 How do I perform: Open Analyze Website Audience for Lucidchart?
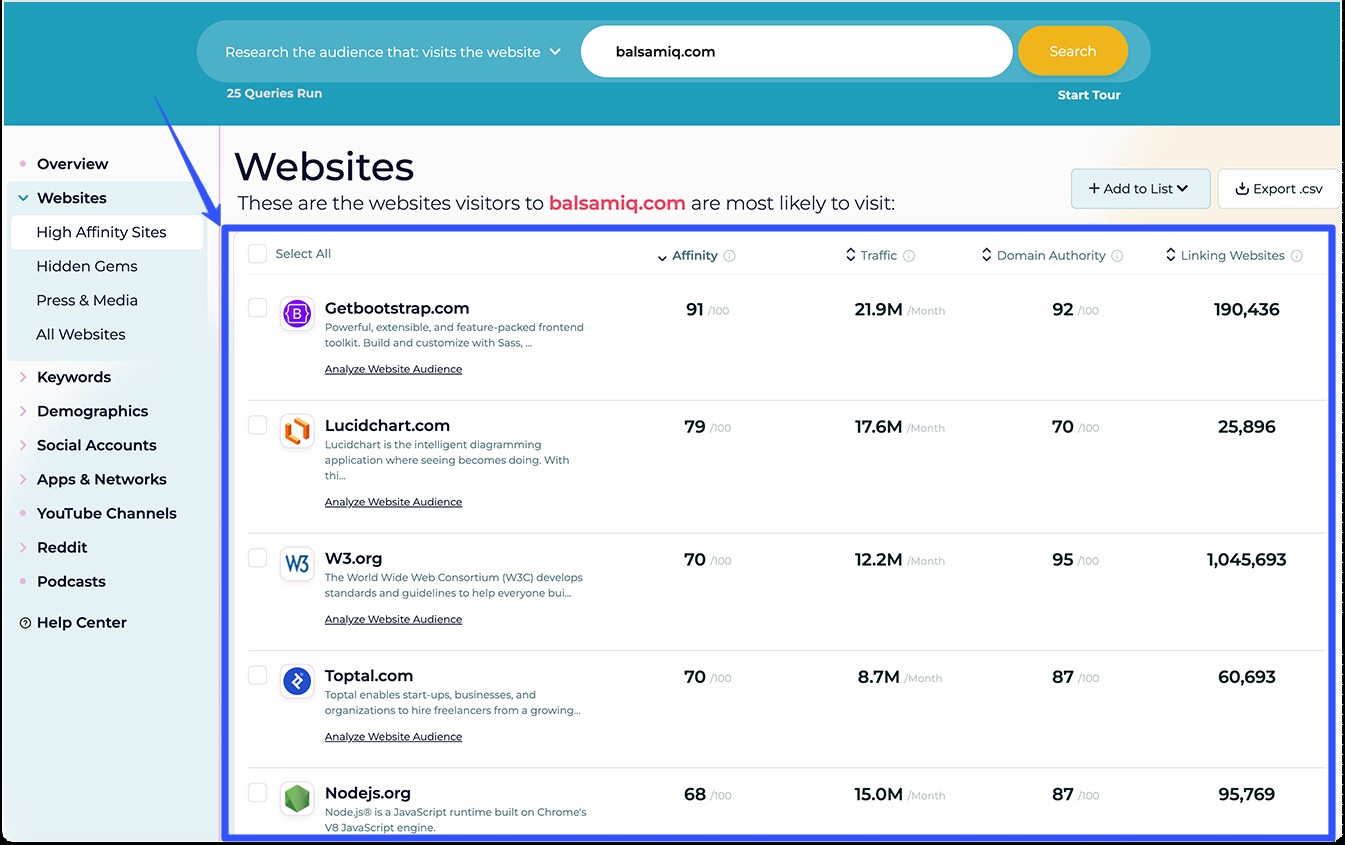tap(393, 501)
